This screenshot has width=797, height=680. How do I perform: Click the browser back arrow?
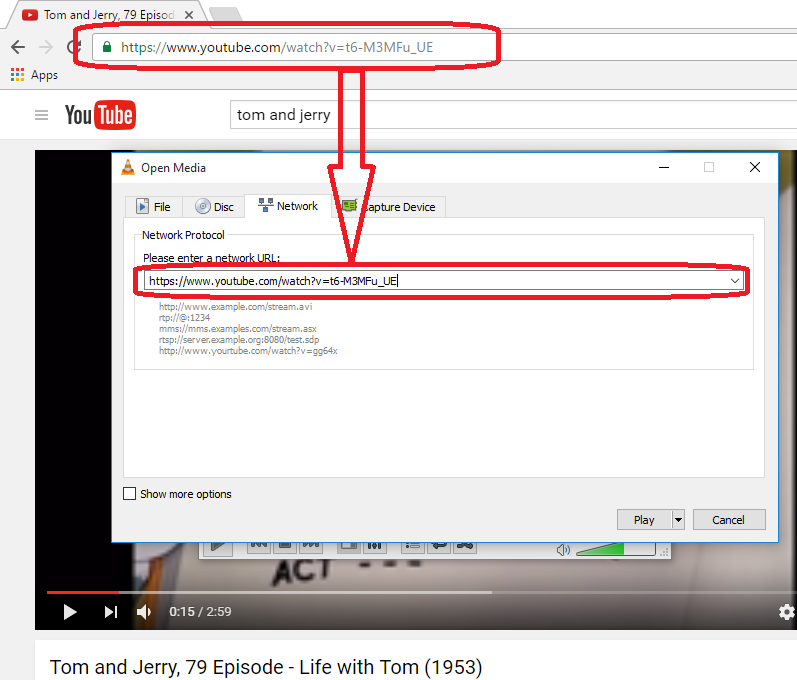pyautogui.click(x=18, y=47)
